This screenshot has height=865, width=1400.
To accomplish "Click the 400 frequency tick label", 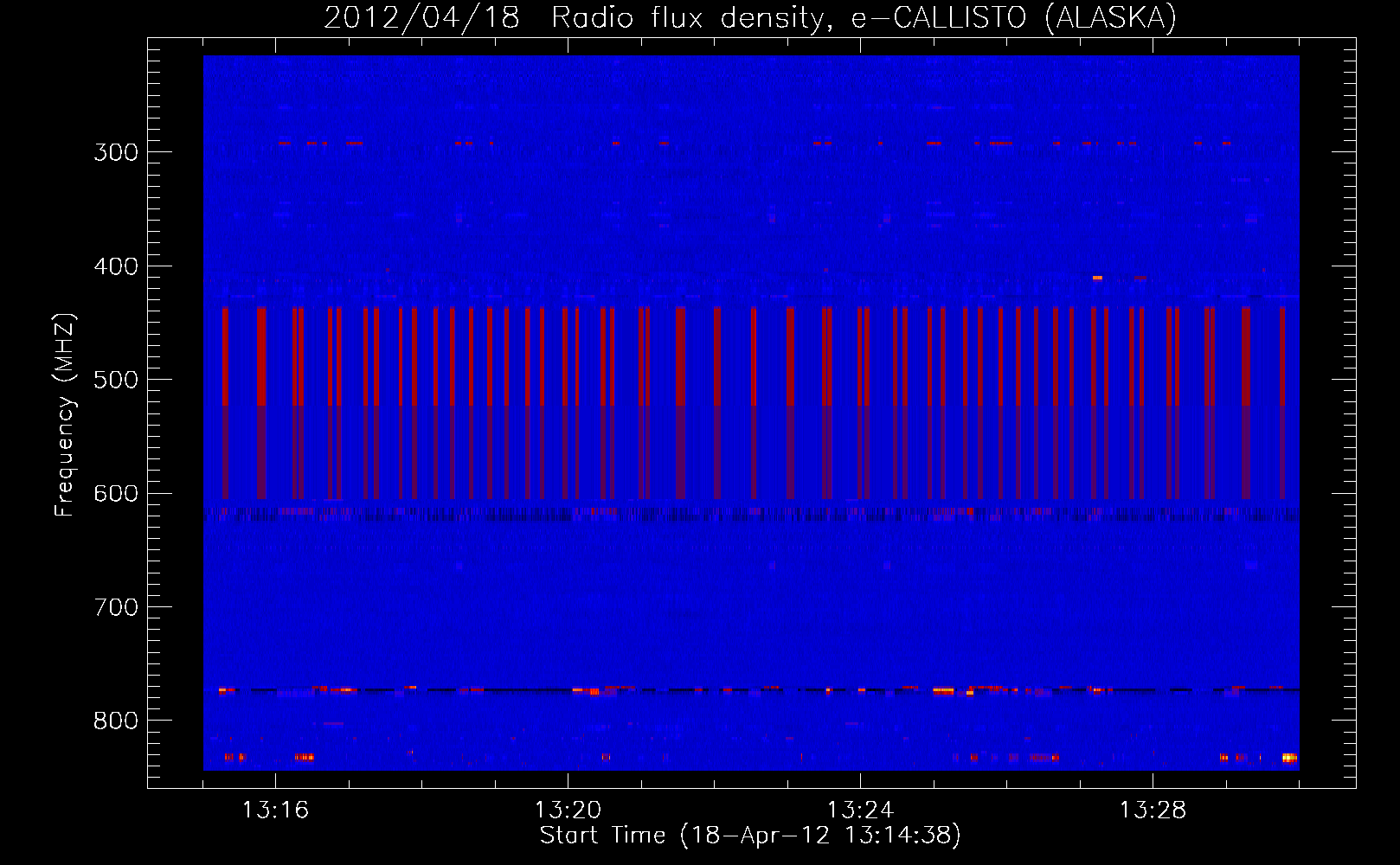I will (116, 266).
